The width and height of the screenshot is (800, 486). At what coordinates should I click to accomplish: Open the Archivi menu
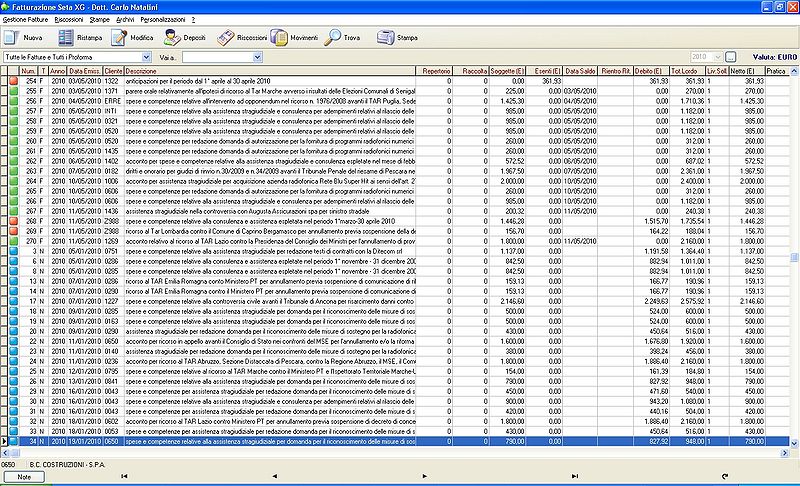pos(125,19)
